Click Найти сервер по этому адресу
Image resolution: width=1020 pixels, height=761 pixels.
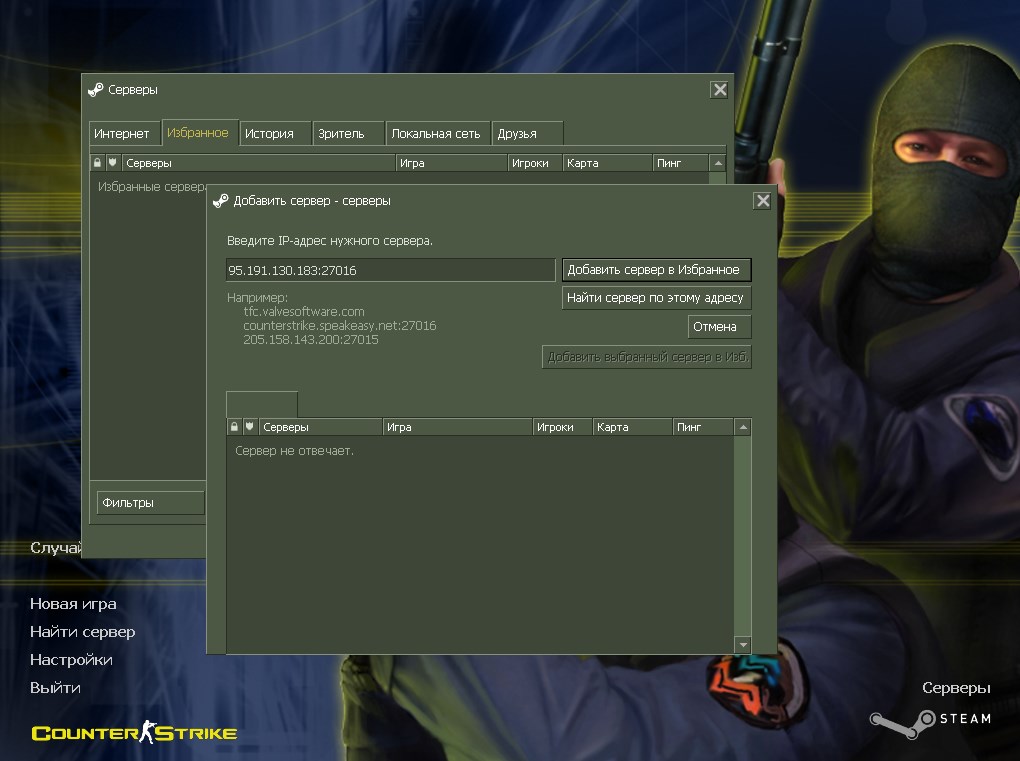pos(656,298)
